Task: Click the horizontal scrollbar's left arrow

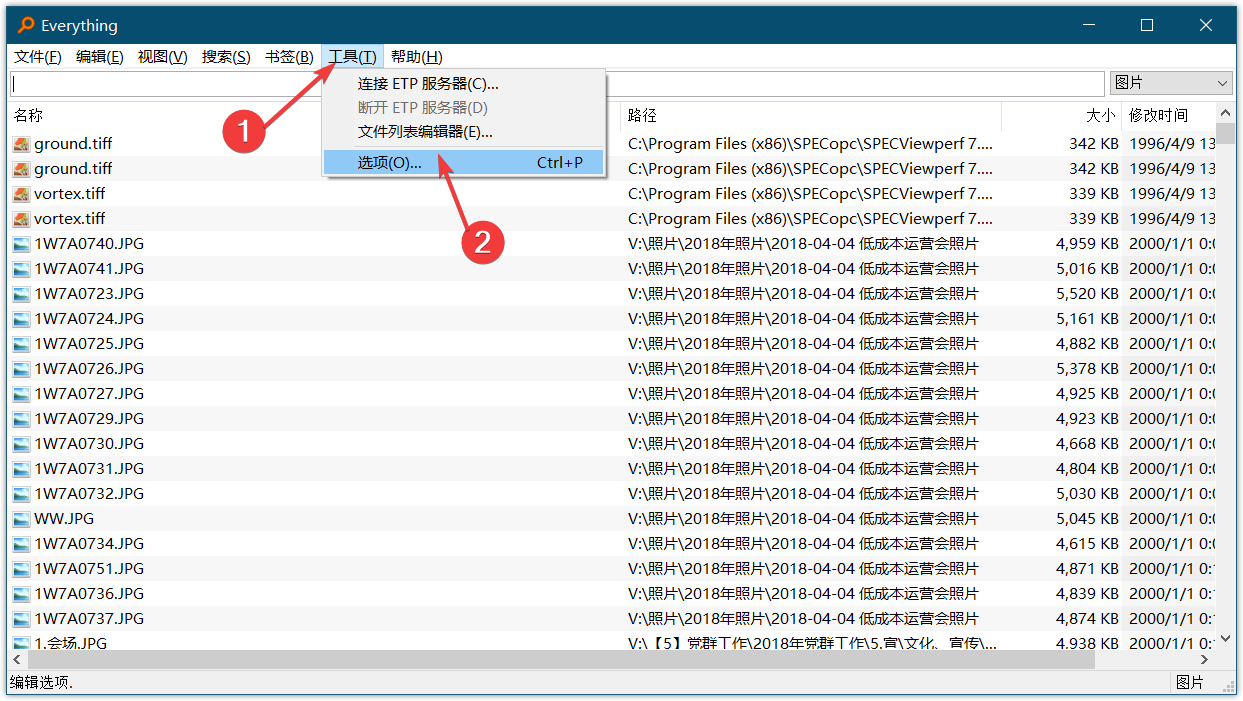Action: point(17,660)
